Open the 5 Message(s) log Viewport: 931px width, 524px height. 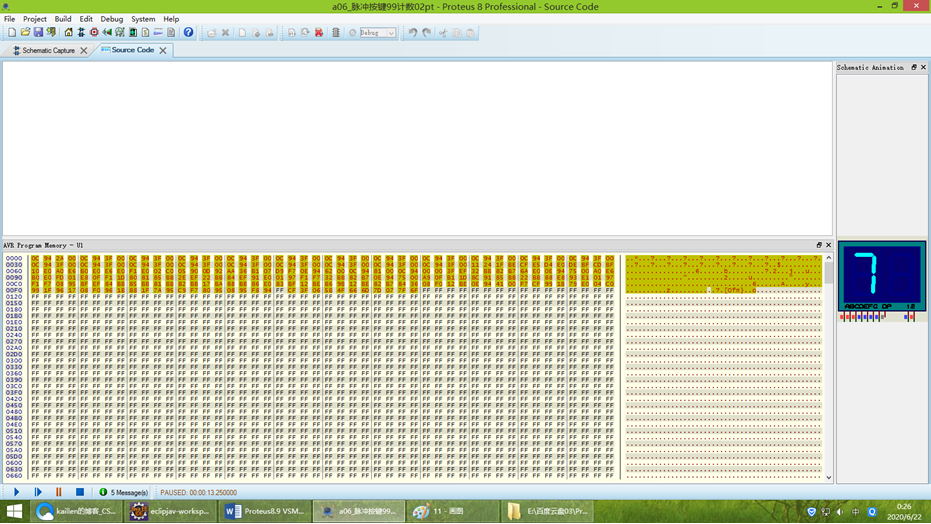coord(124,493)
